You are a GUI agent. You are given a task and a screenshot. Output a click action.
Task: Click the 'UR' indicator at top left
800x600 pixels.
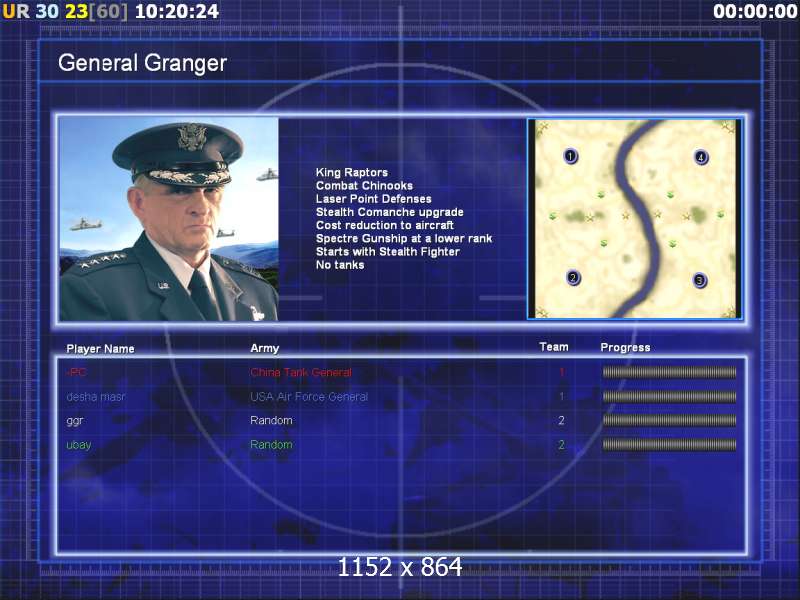point(16,11)
